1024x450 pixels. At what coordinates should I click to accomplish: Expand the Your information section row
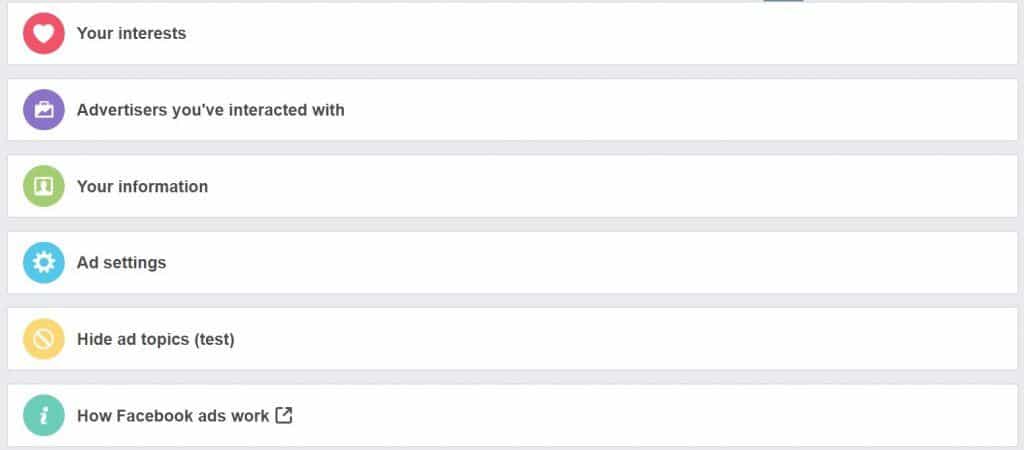[513, 186]
